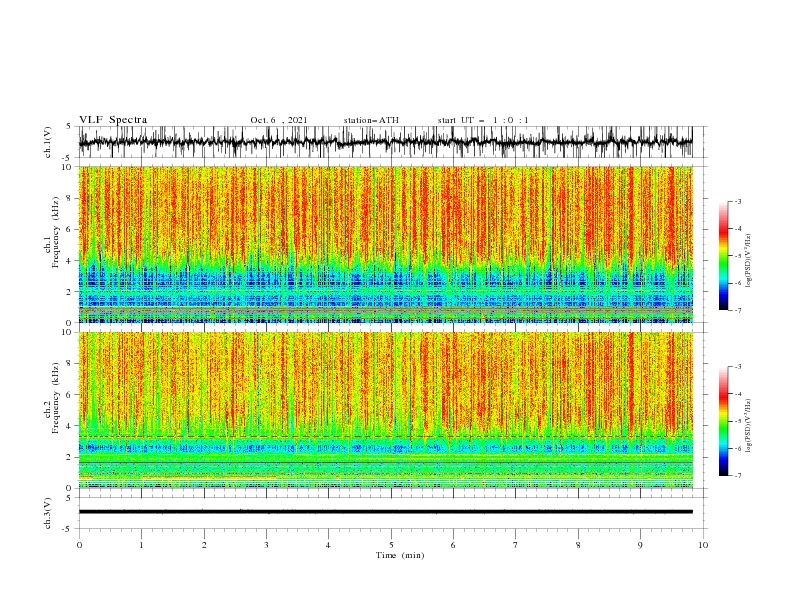This screenshot has height=612, width=792.
Task: Click time axis tick label "2"
Action: (204, 545)
